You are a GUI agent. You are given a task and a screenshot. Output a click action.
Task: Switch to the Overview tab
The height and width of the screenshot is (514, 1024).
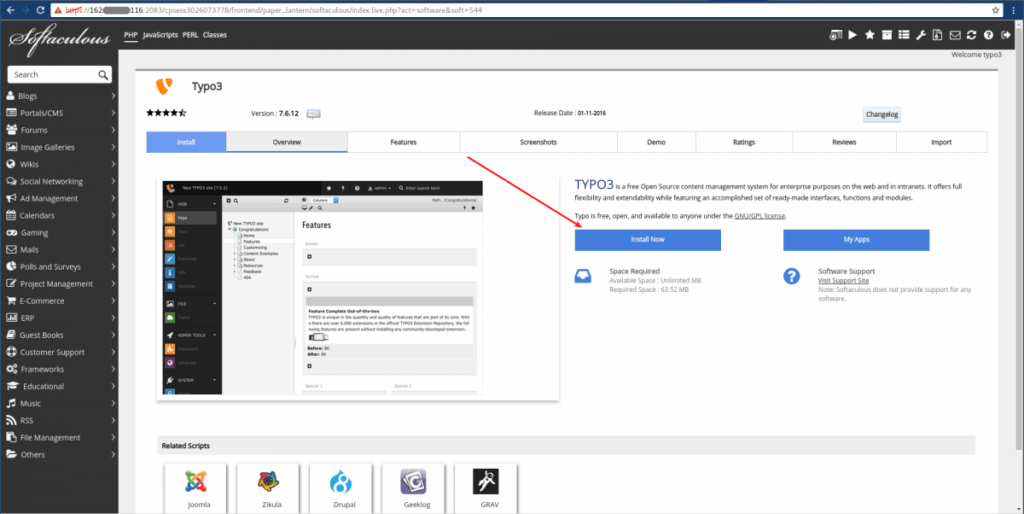287,142
